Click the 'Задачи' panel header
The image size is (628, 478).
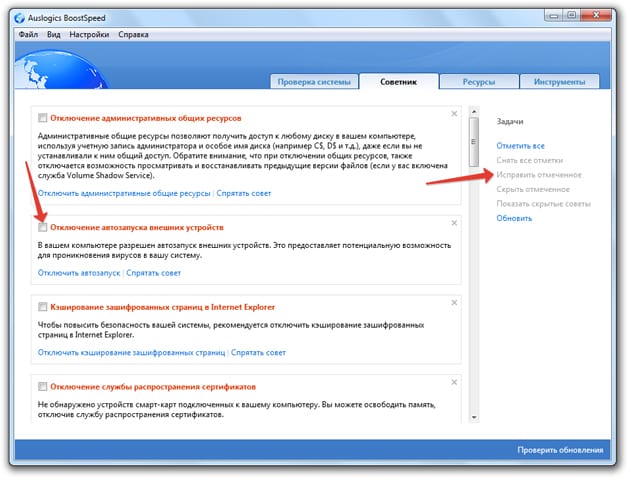510,121
